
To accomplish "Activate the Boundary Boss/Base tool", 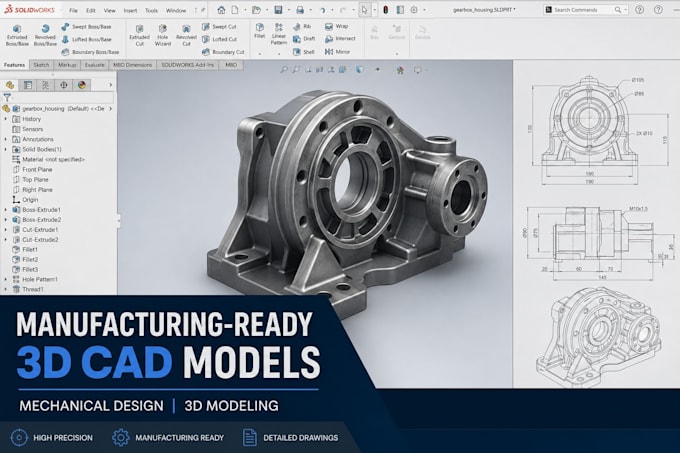I will 90,52.
